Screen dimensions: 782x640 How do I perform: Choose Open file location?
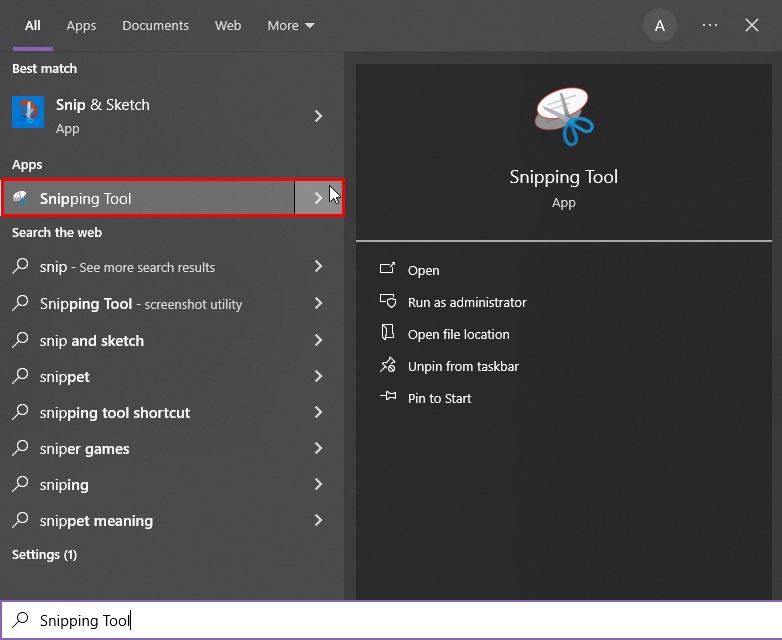458,334
